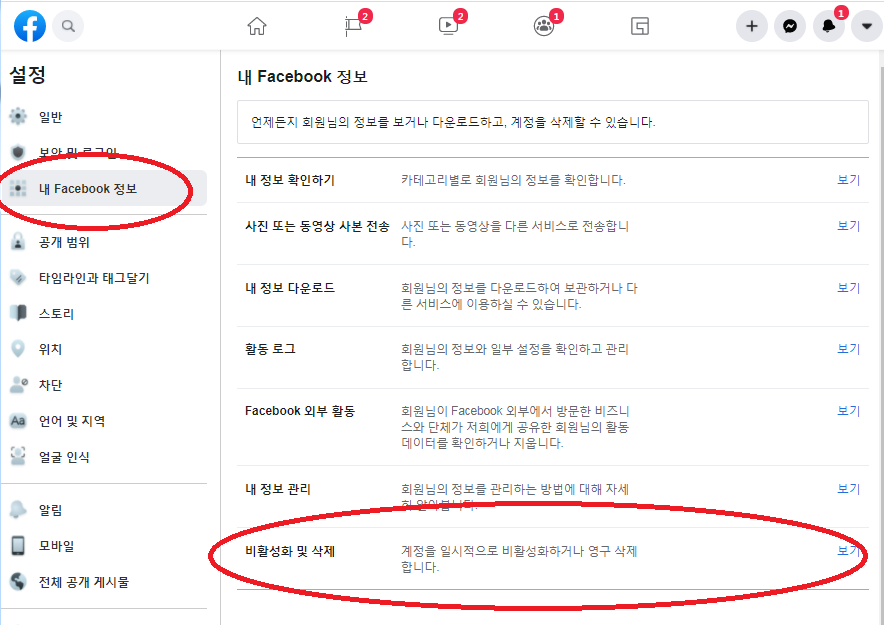
Task: Click the tag icon beside 타임라인과 태그달기
Action: (x=18, y=277)
